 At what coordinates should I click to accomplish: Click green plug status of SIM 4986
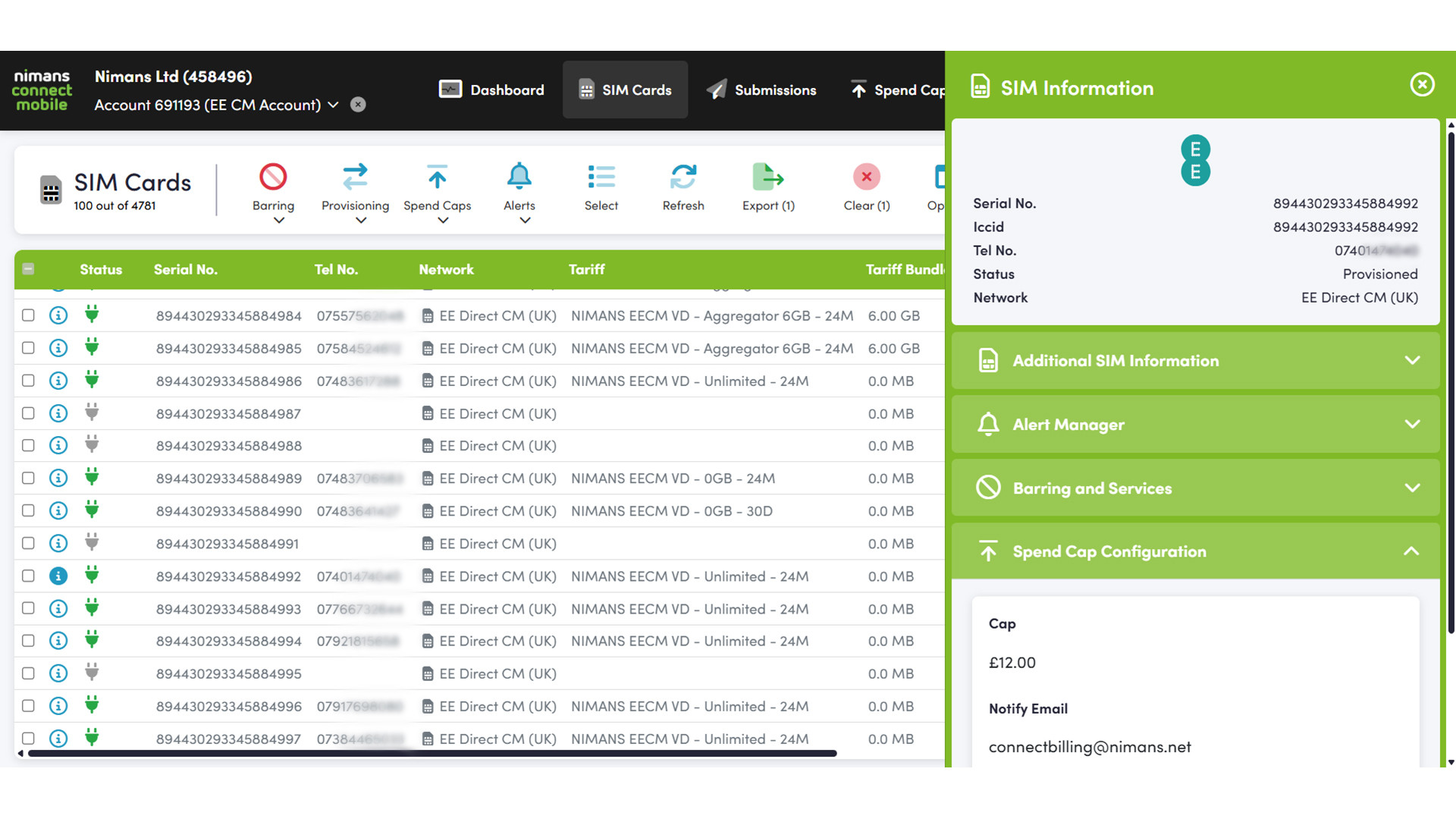[92, 380]
